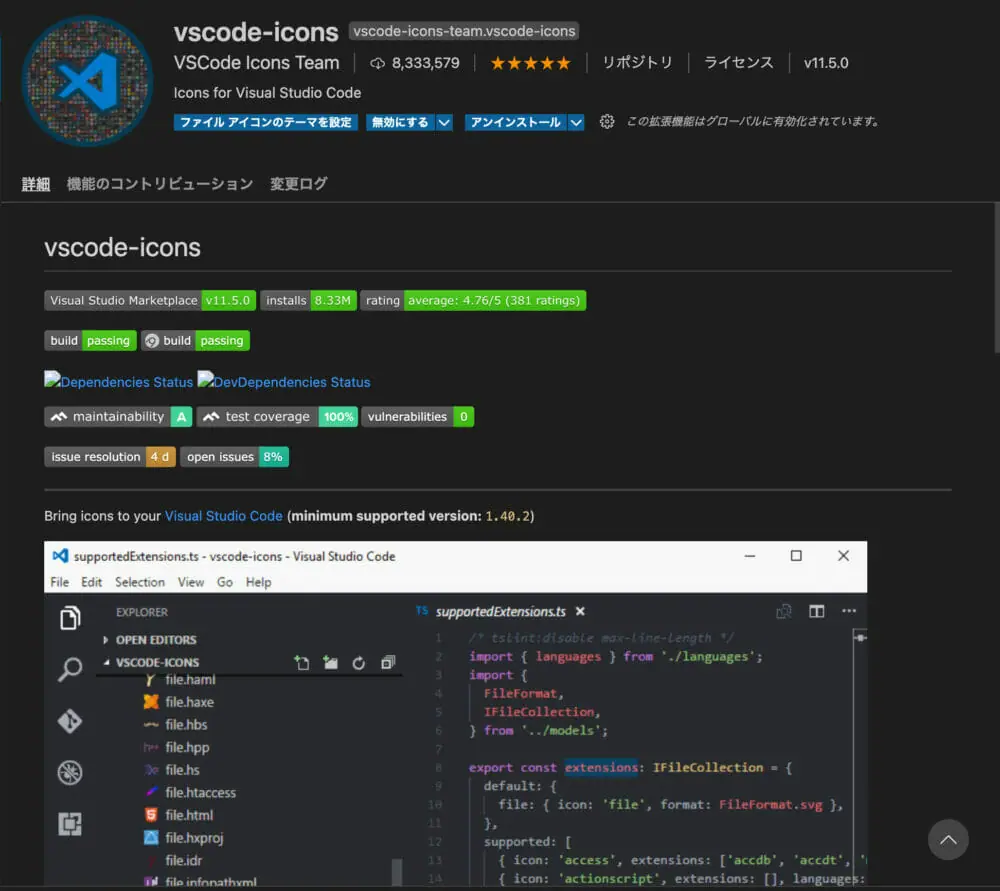
Task: Click the vertical scrollbar on right edge
Action: [x=995, y=280]
